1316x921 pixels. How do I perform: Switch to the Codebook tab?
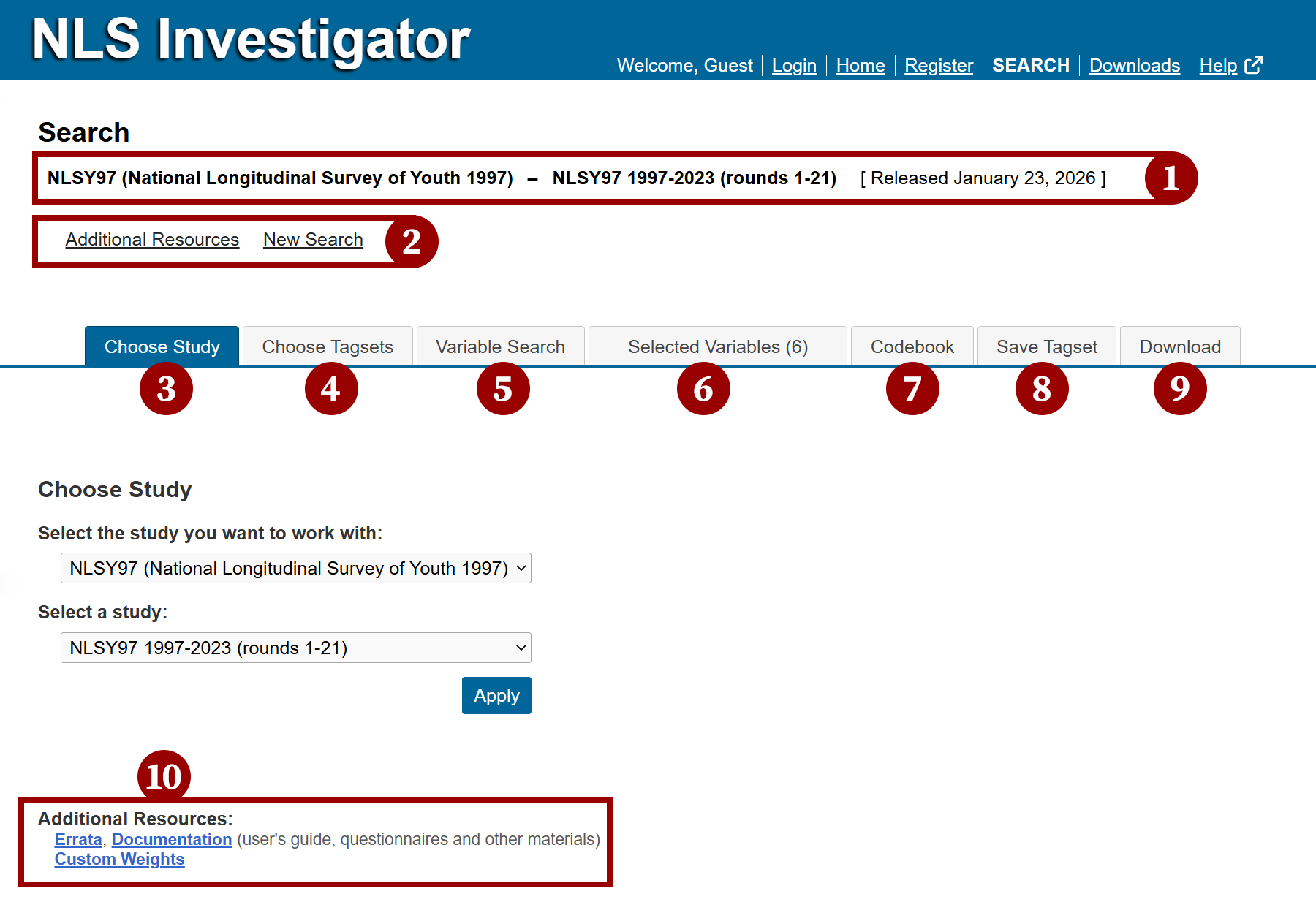click(x=912, y=346)
